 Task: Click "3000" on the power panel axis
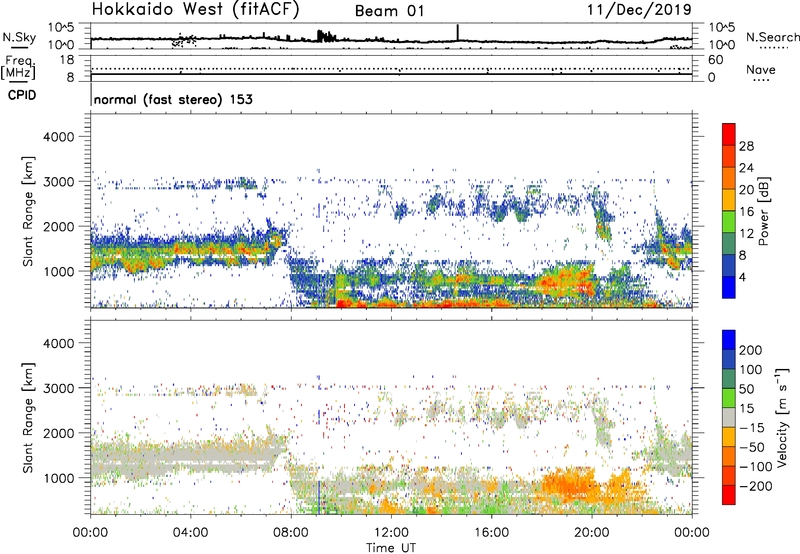59,182
